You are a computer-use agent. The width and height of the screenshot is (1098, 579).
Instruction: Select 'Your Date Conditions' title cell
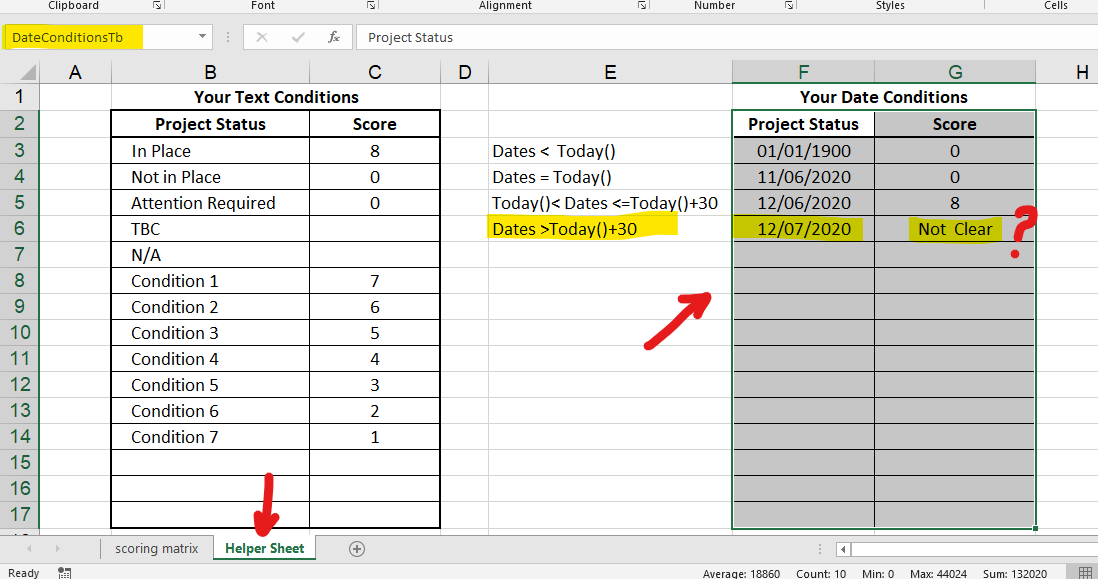884,97
